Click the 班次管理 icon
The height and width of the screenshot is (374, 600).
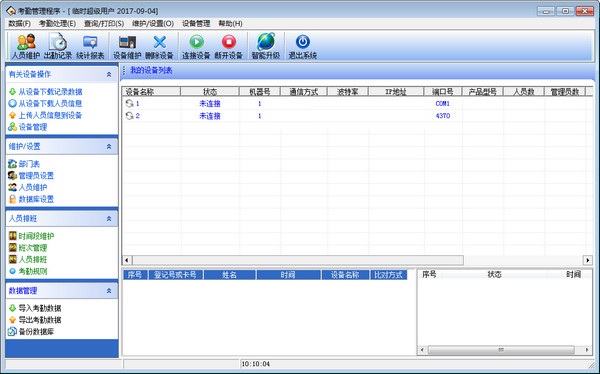click(x=13, y=248)
